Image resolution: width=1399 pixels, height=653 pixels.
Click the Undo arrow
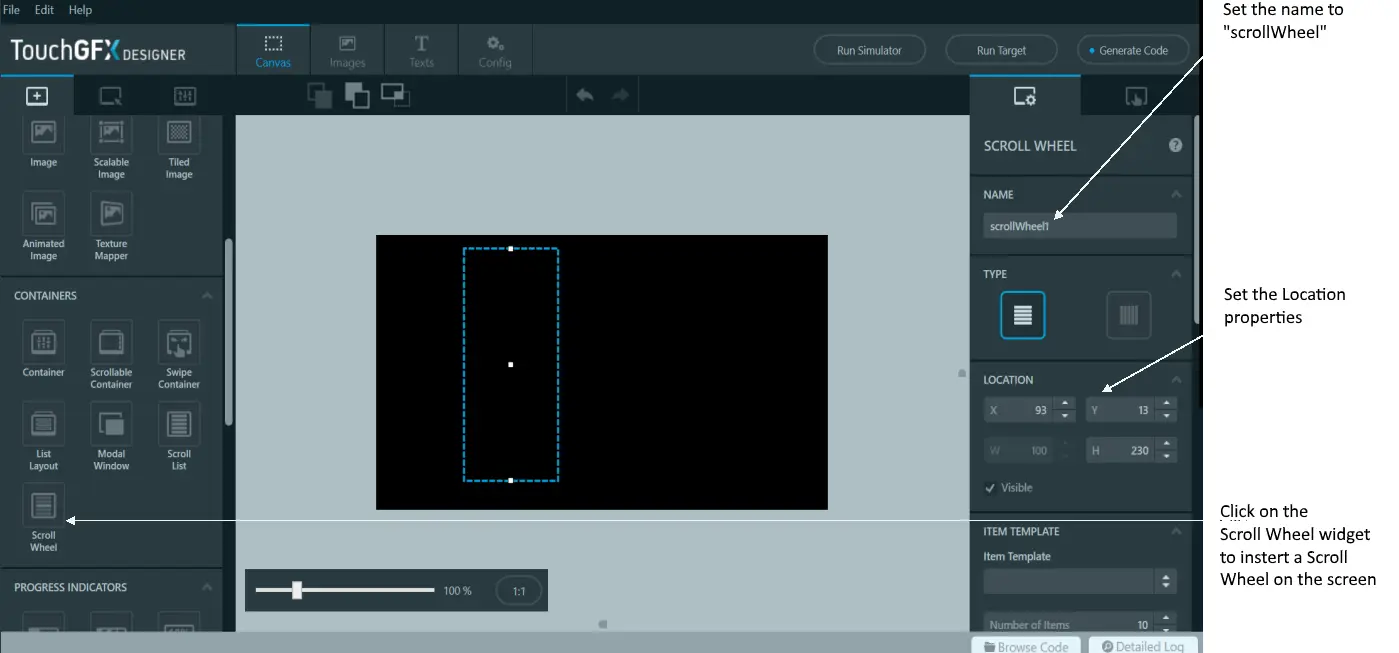coord(585,95)
